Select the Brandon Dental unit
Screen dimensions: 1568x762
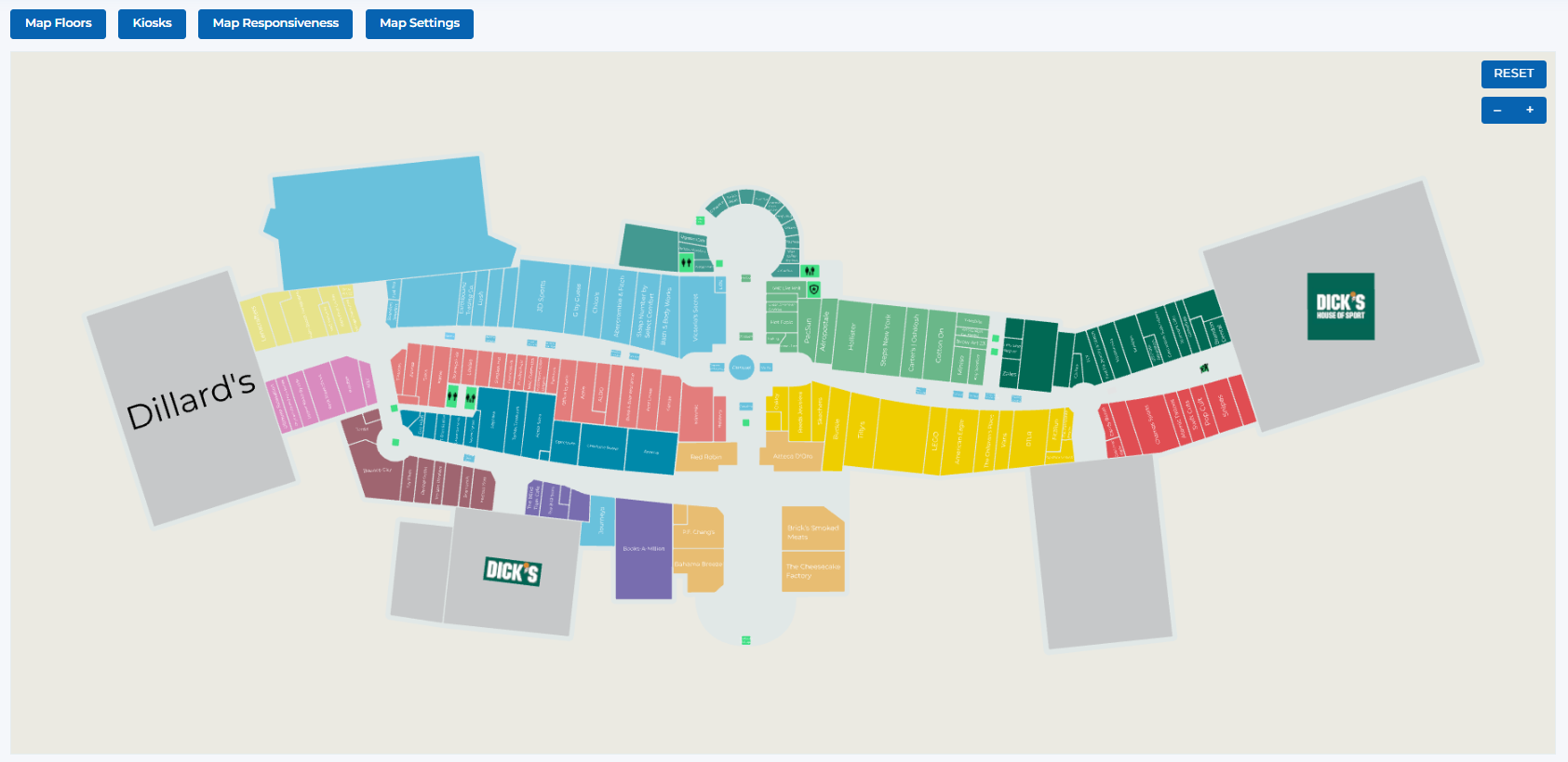point(1217,332)
